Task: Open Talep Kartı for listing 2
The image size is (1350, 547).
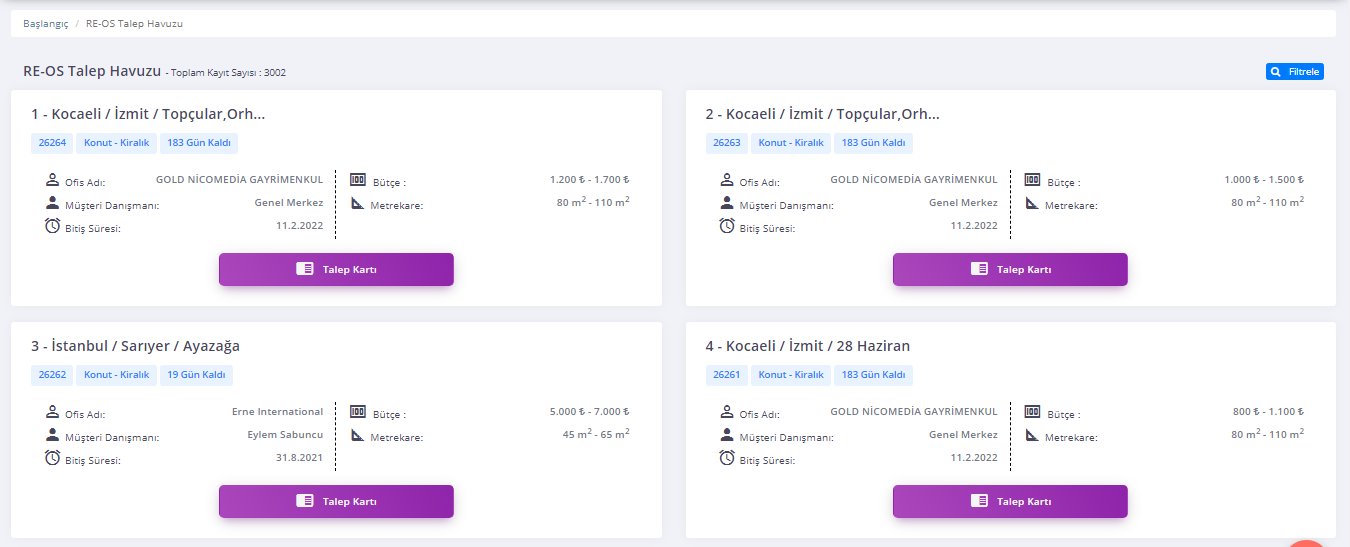Action: point(1010,269)
